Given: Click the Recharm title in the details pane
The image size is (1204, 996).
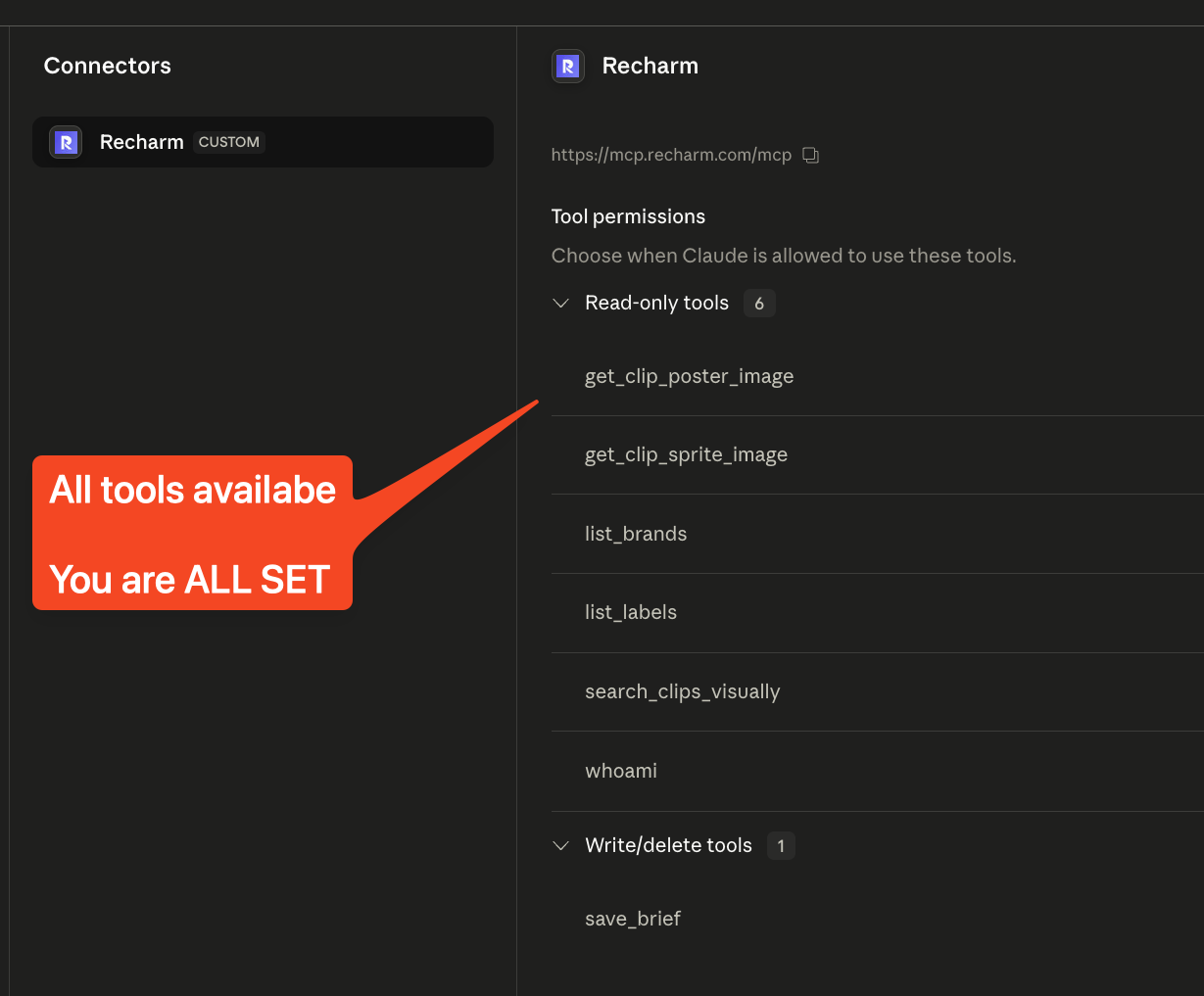Looking at the screenshot, I should [650, 66].
